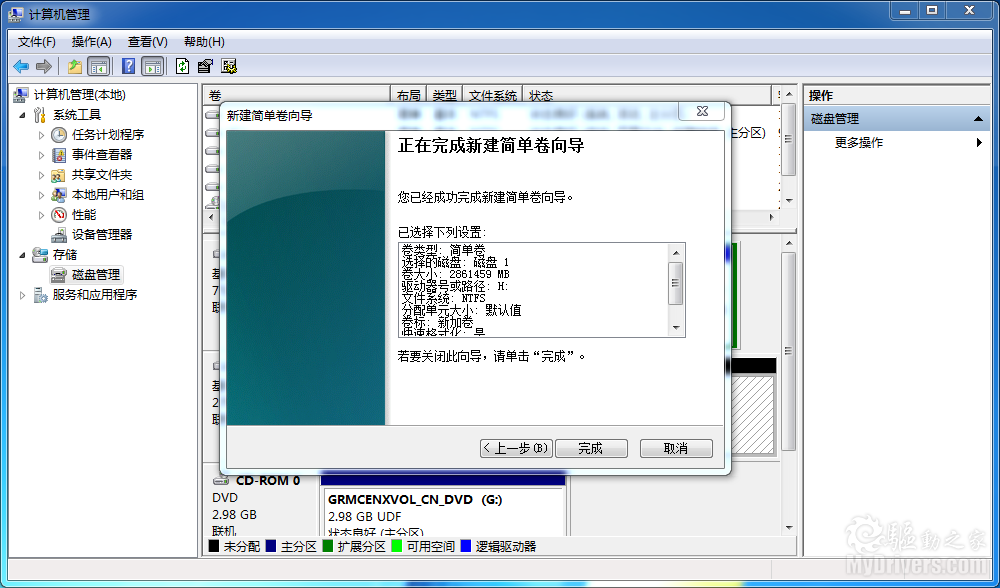1000x588 pixels.
Task: Expand the 服务和应用程序 tree node
Action: point(25,295)
